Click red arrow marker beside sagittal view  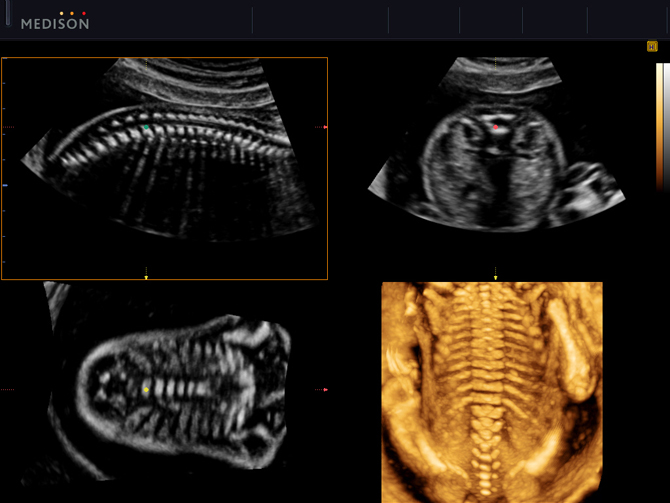point(325,127)
